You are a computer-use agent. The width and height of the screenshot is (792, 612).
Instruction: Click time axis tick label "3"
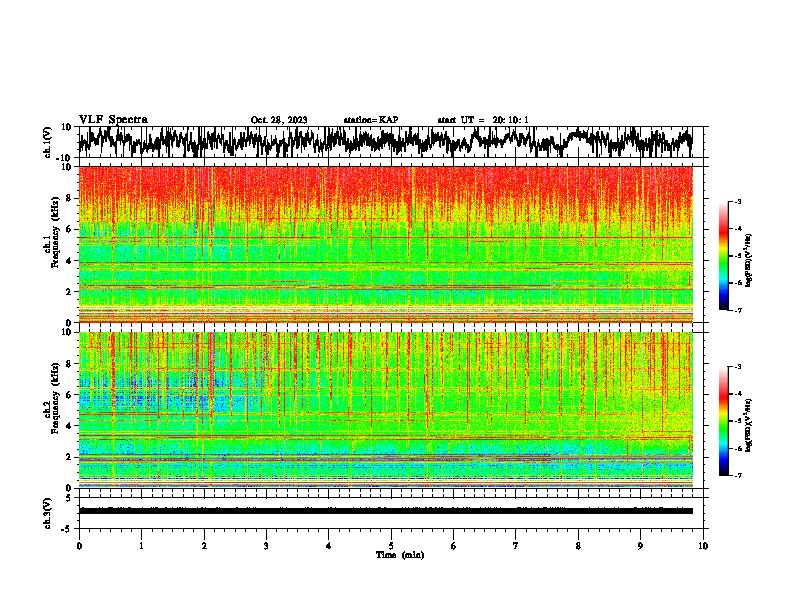pos(266,546)
